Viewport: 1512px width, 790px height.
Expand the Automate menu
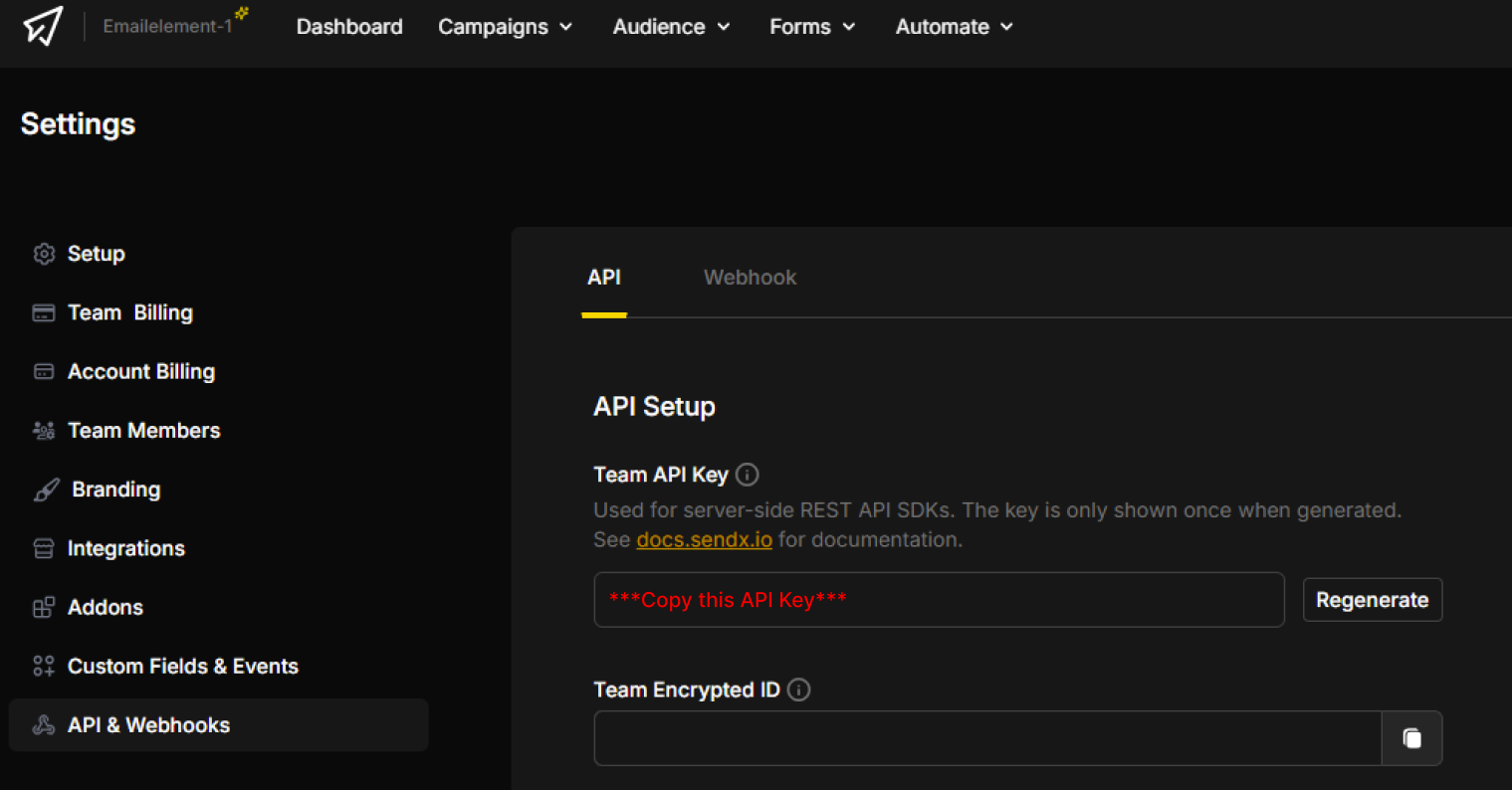click(x=954, y=27)
